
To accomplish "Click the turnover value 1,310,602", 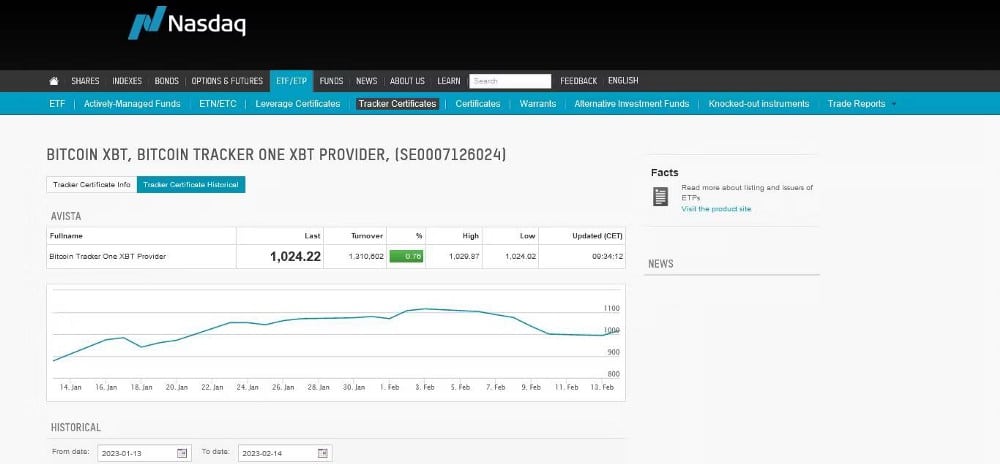I will click(366, 256).
